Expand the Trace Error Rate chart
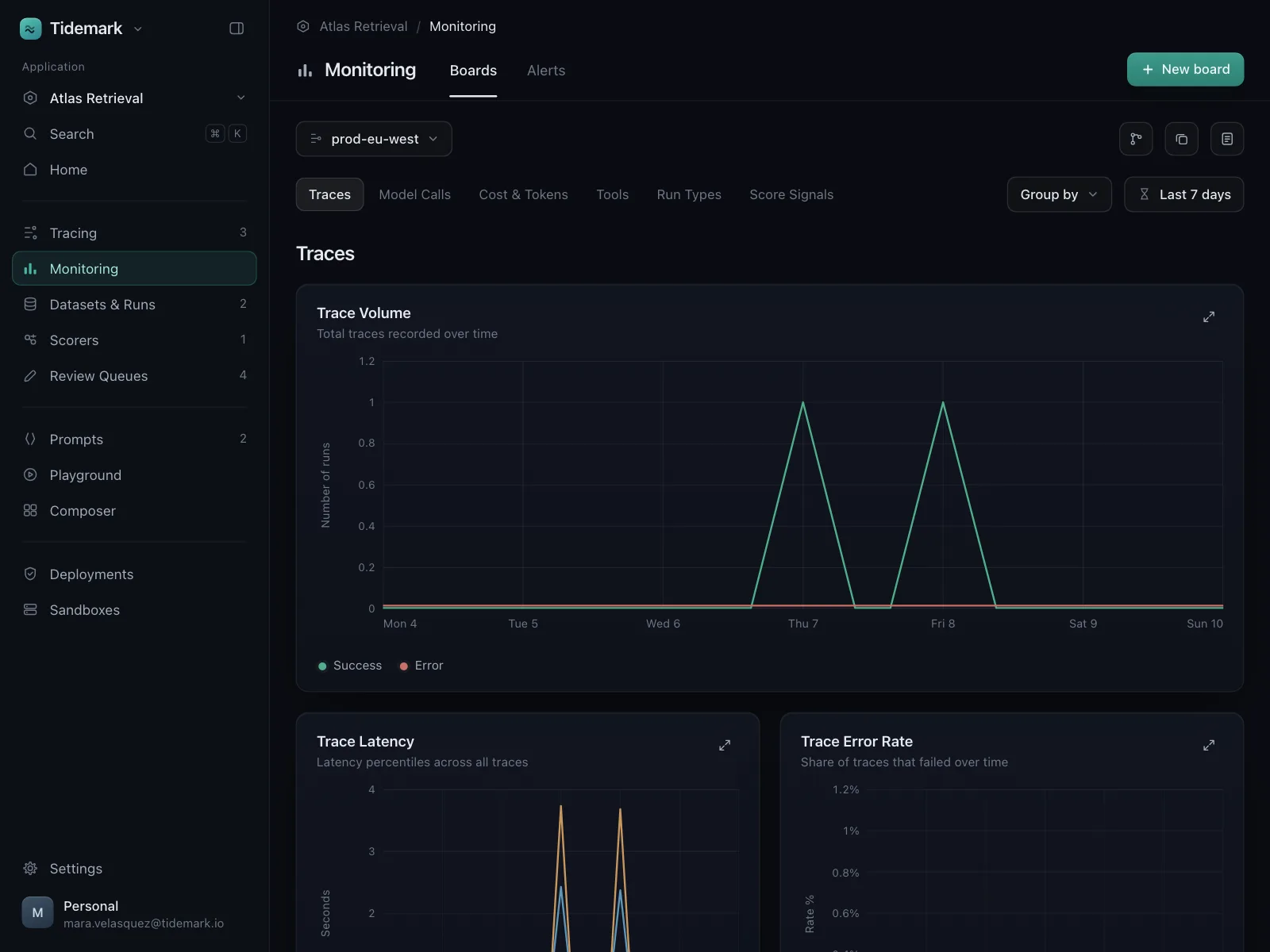This screenshot has height=952, width=1270. (1209, 745)
